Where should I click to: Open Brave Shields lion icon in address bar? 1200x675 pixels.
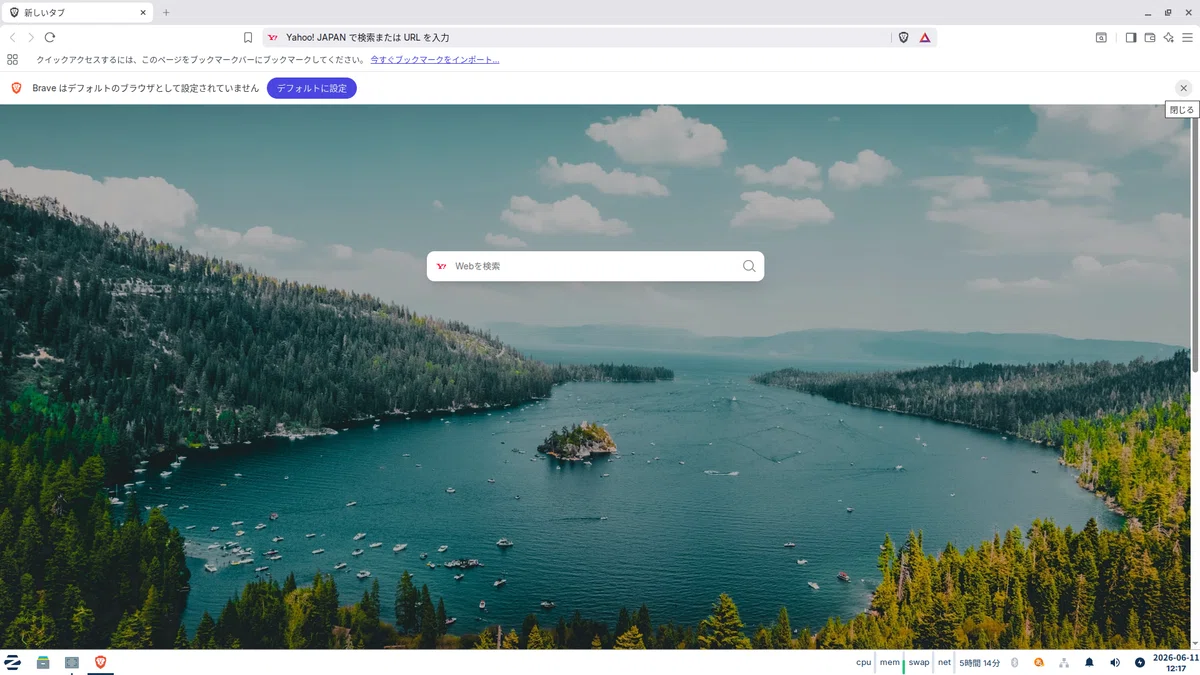click(904, 37)
